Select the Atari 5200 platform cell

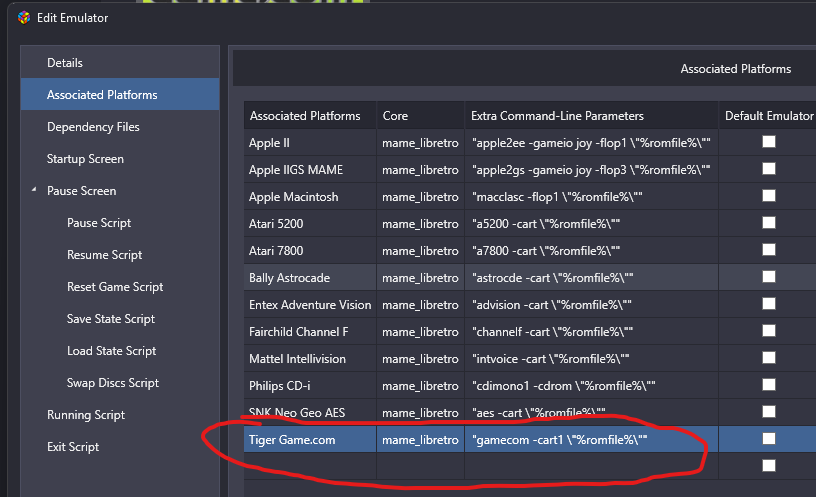[x=310, y=224]
